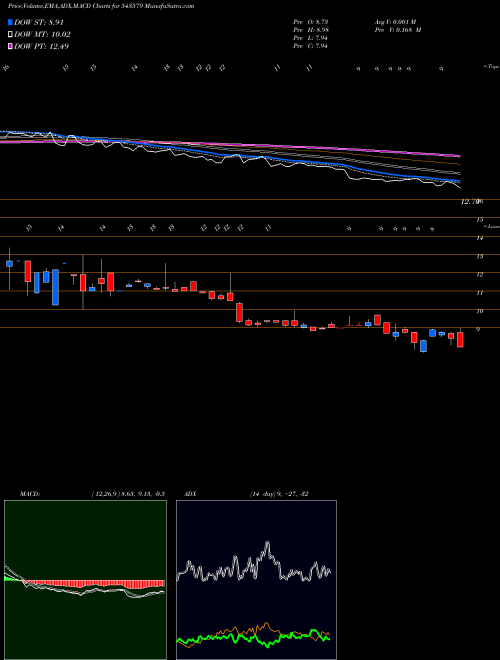Open the dark blue ADX indicator chart
This screenshot has height=660, width=500.
click(256, 580)
